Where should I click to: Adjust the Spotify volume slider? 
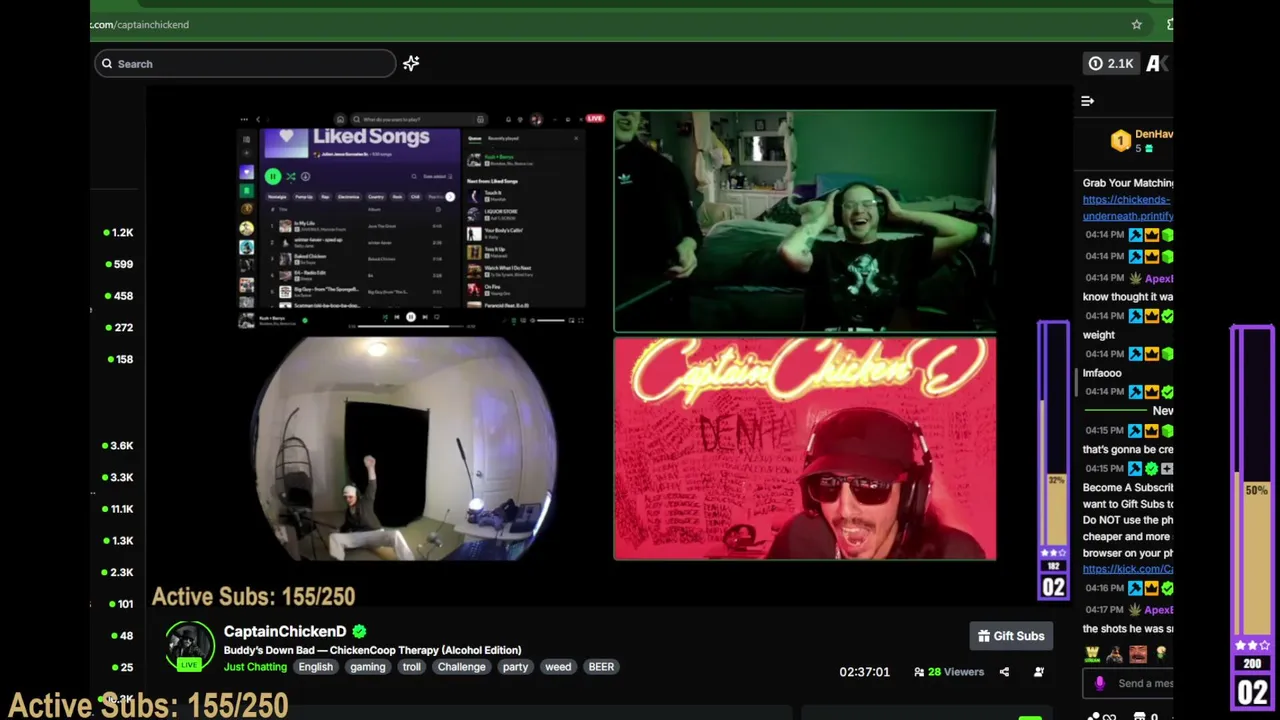tap(550, 320)
